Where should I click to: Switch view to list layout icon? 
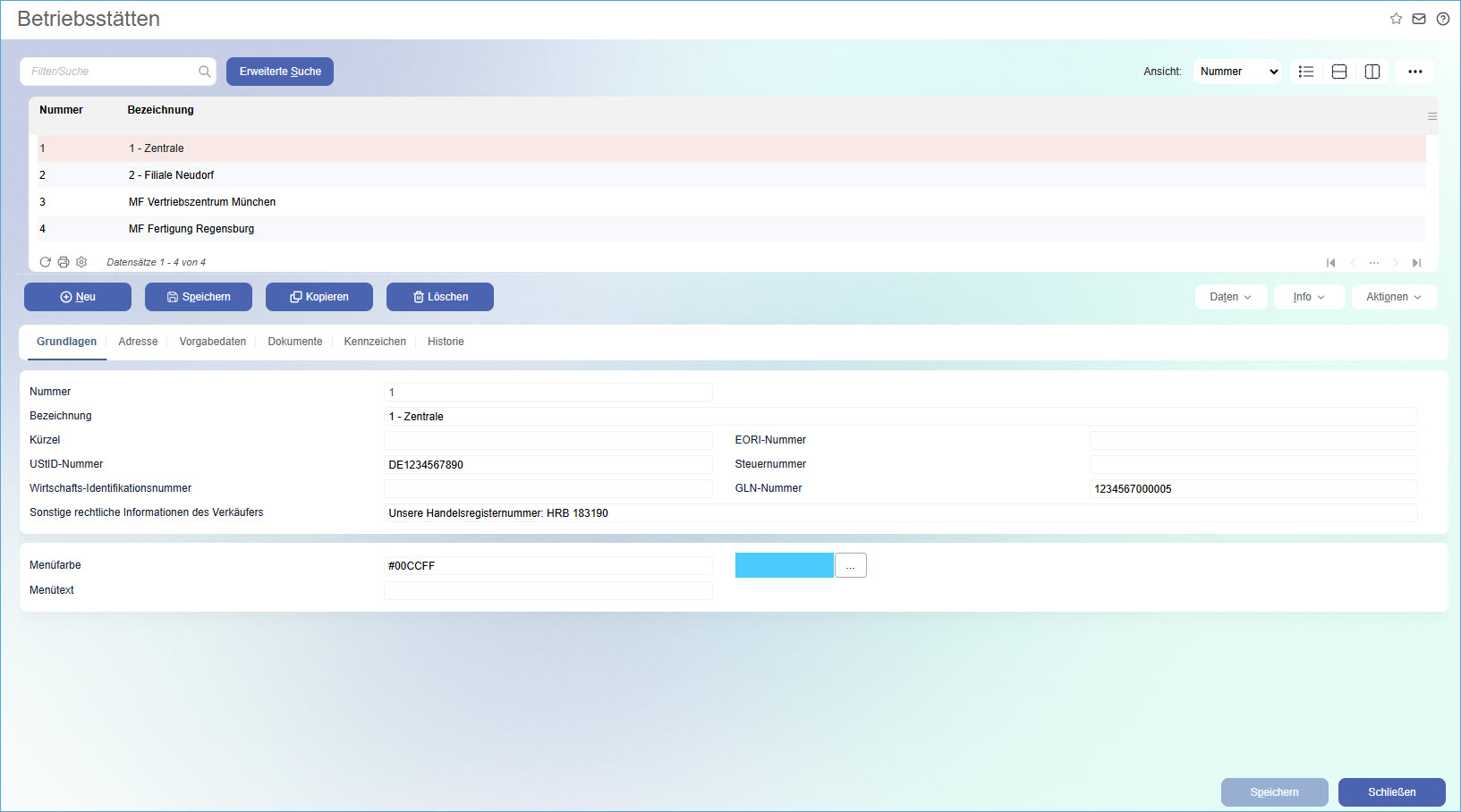1305,71
